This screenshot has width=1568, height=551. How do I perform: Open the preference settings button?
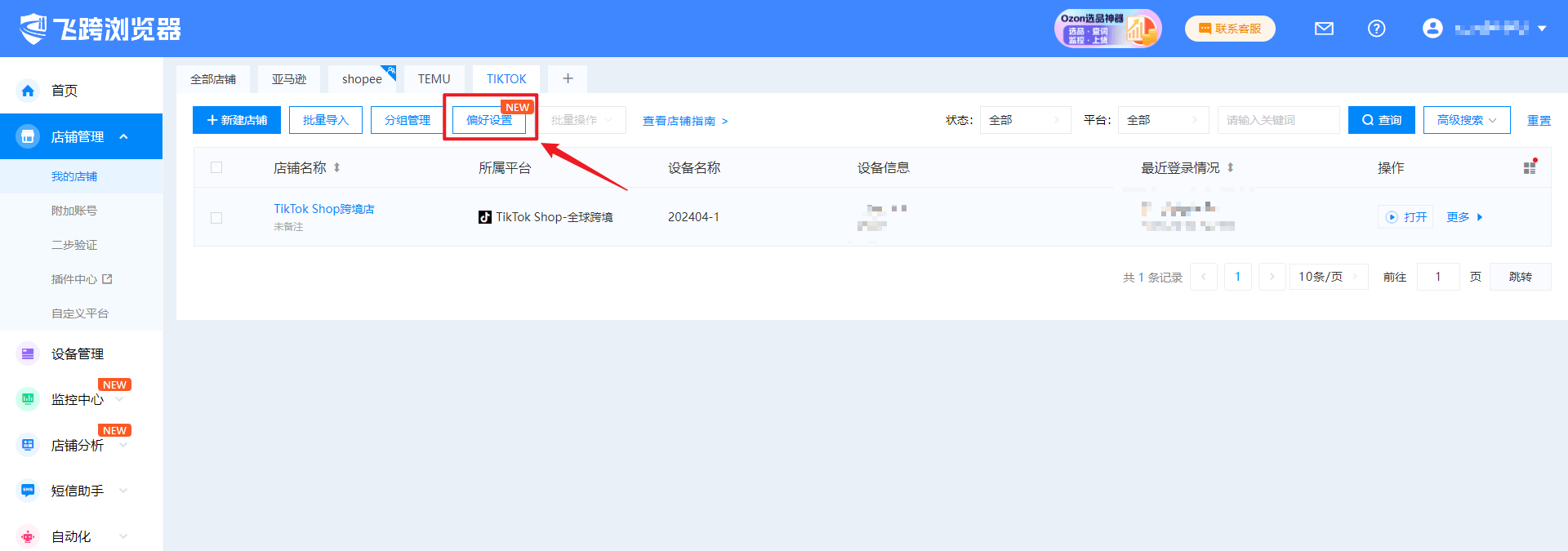[x=489, y=120]
